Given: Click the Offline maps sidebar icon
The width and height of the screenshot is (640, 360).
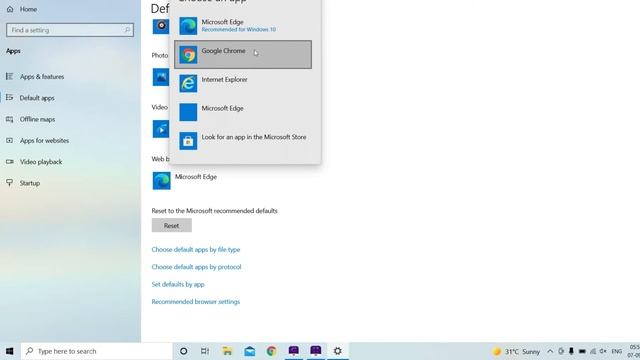Looking at the screenshot, I should click(9, 119).
